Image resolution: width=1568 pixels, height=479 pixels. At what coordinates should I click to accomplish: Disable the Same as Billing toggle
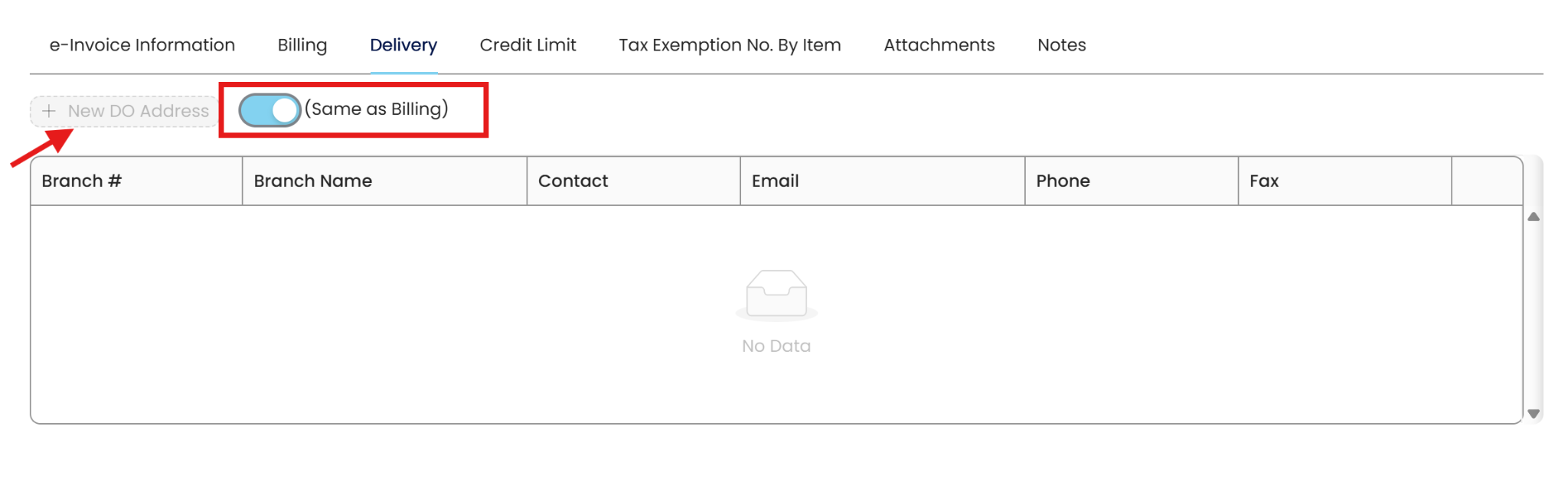pos(269,110)
